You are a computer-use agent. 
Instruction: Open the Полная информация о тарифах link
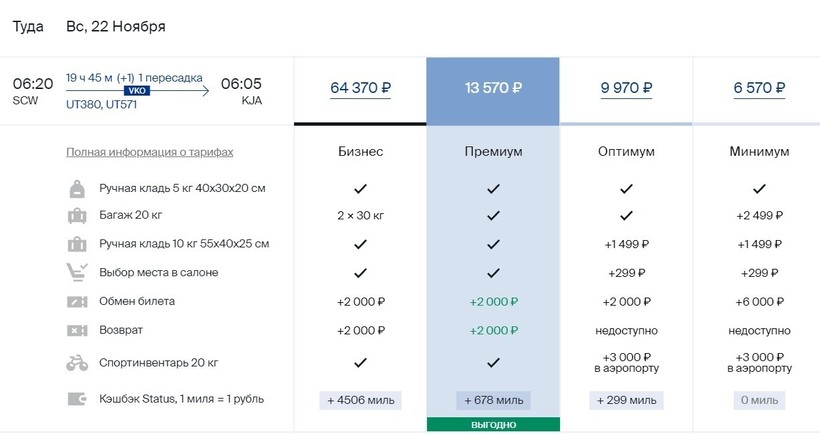pyautogui.click(x=150, y=152)
